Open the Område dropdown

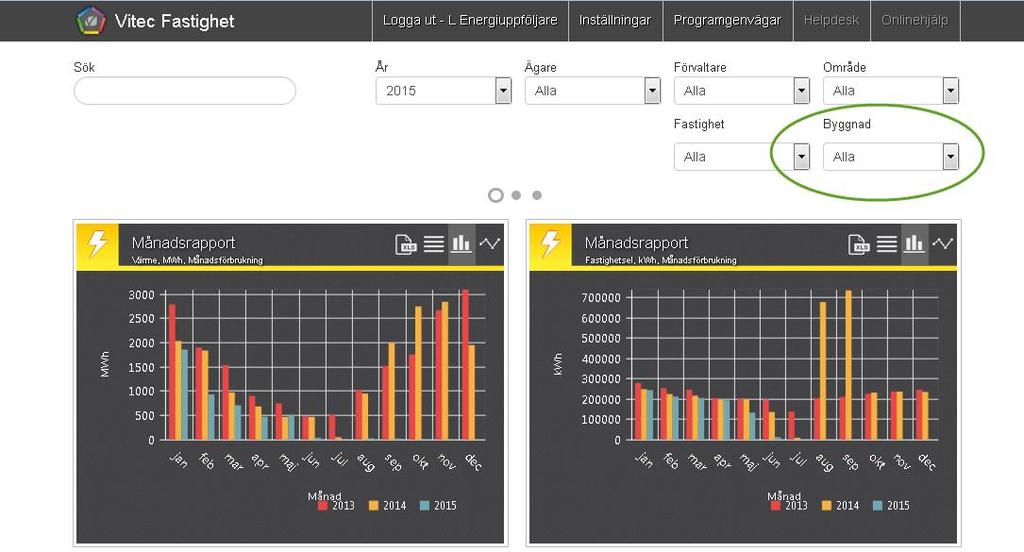coord(891,91)
